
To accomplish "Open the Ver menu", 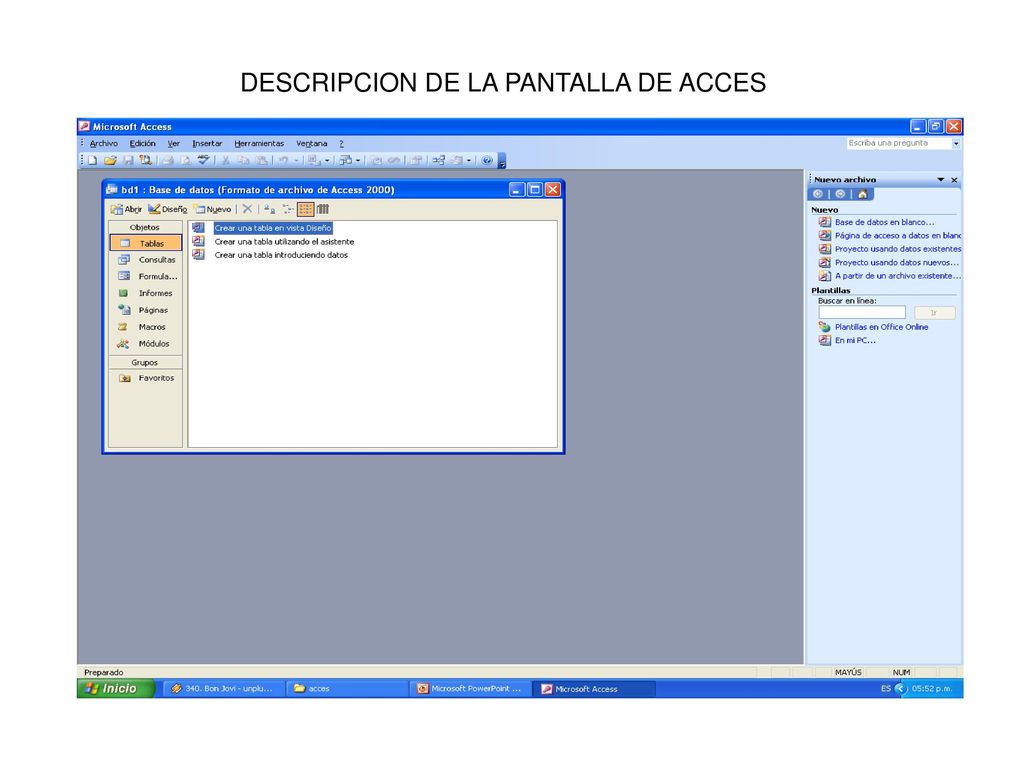I will pos(174,144).
